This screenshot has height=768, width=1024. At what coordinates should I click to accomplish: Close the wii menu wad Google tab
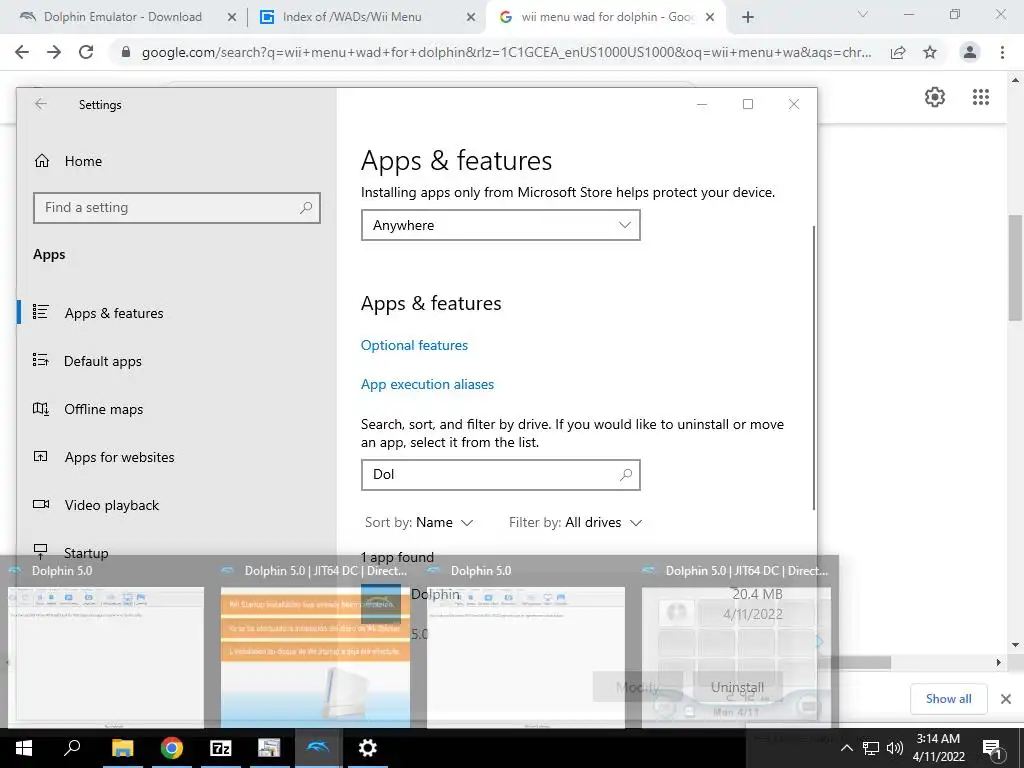710,18
